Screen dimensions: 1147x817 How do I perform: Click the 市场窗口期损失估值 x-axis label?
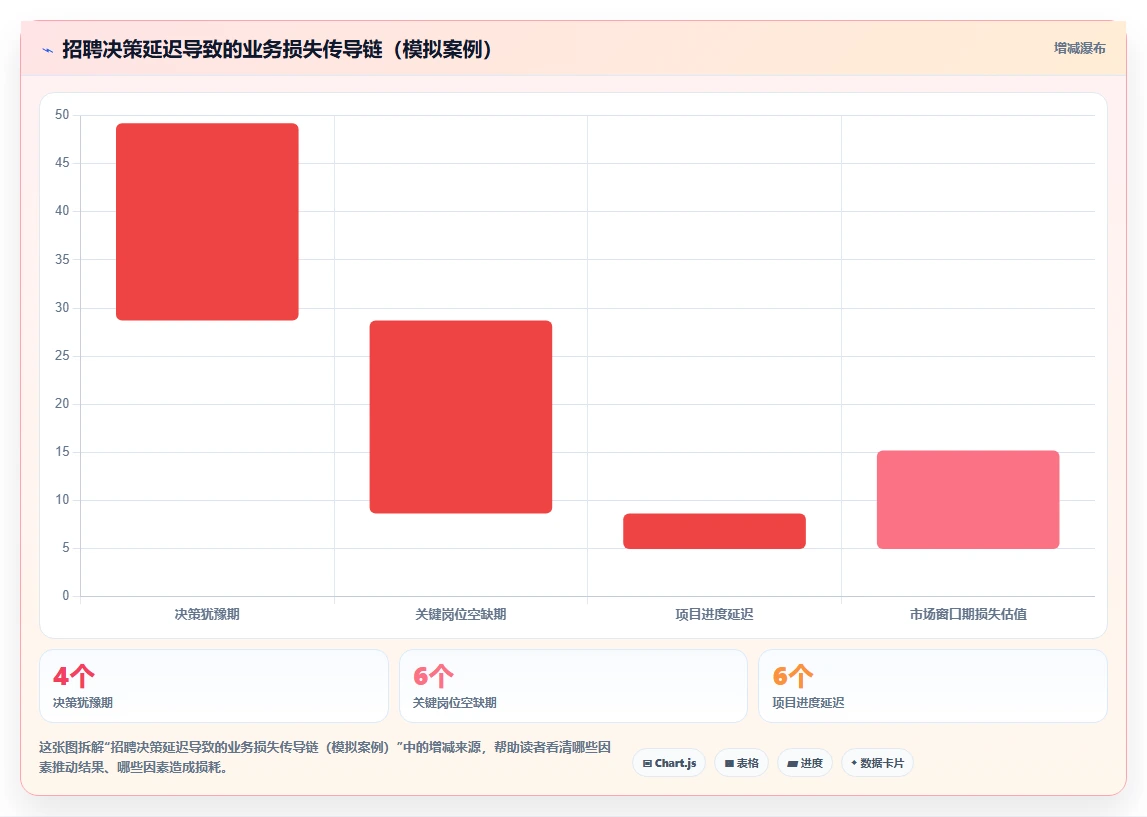coord(968,614)
